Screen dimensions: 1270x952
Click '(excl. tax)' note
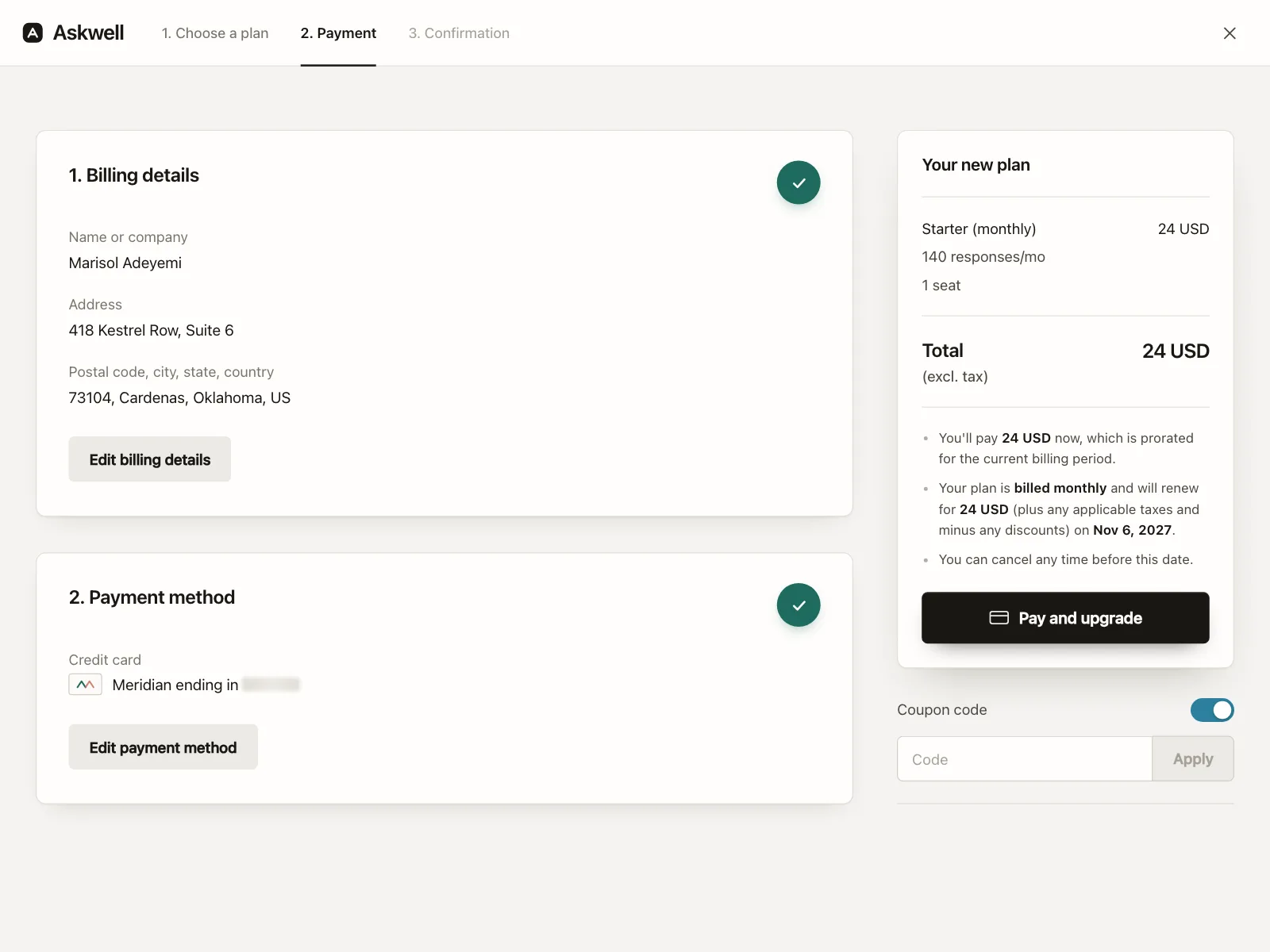coord(955,377)
